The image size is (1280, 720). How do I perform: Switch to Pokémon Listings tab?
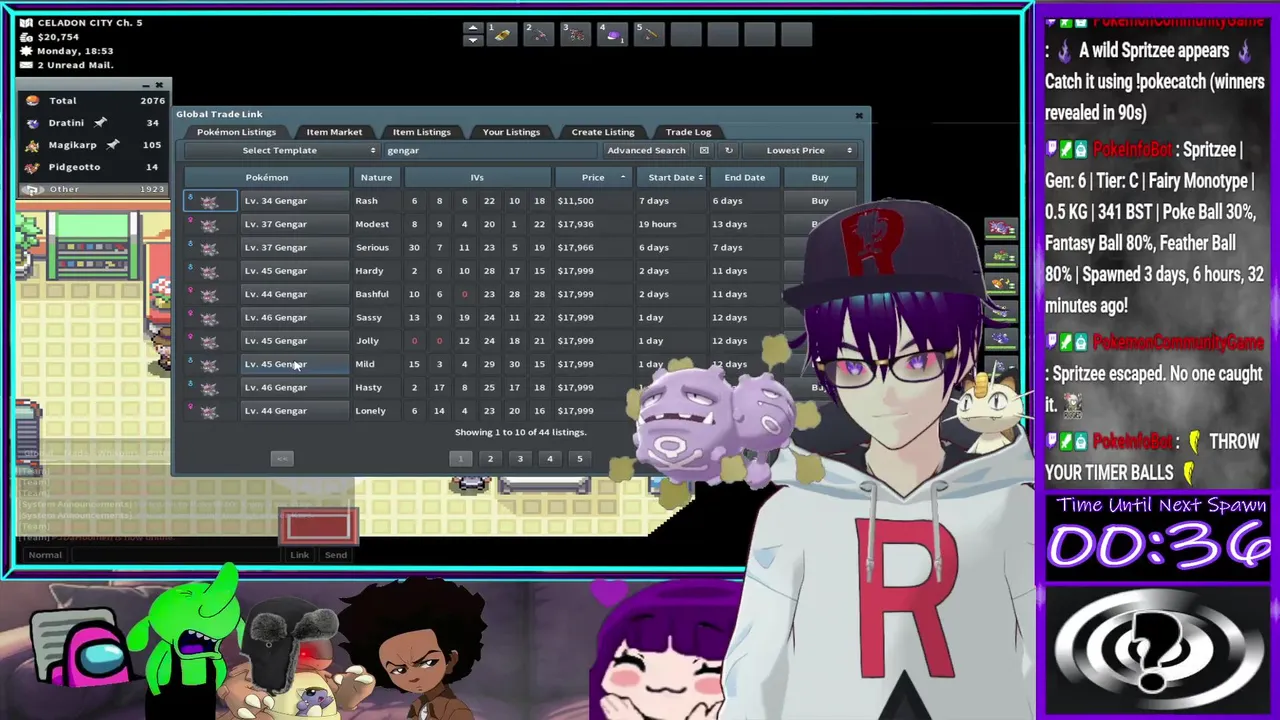coord(236,132)
